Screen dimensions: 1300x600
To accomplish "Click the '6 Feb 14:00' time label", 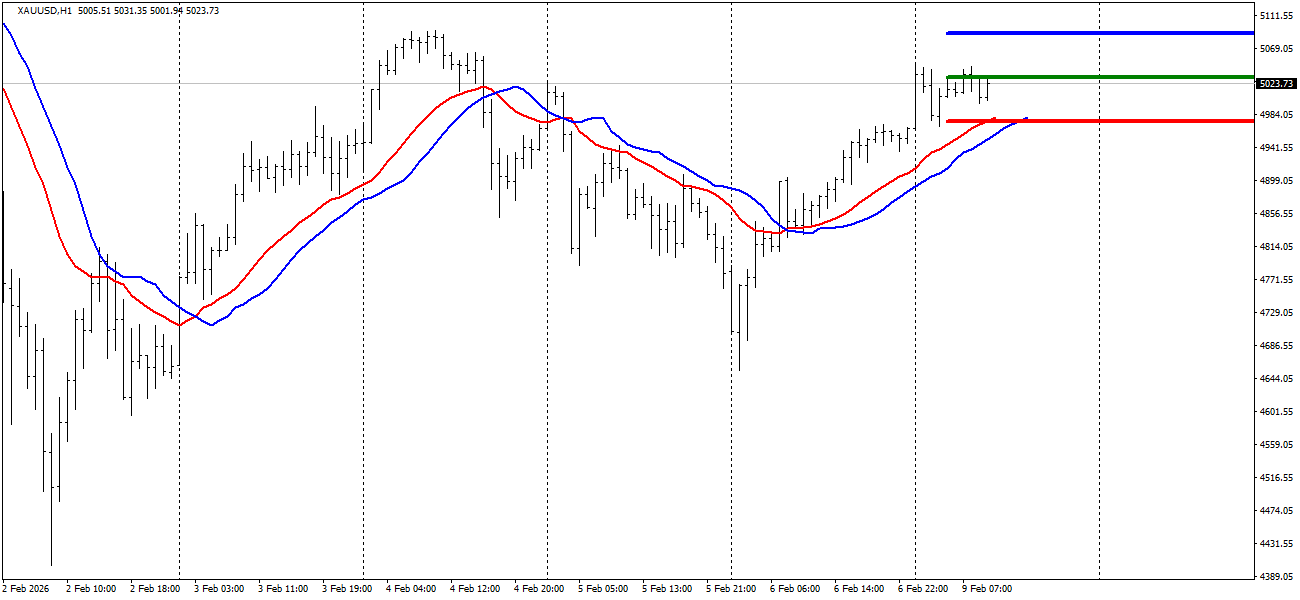I will [x=859, y=589].
